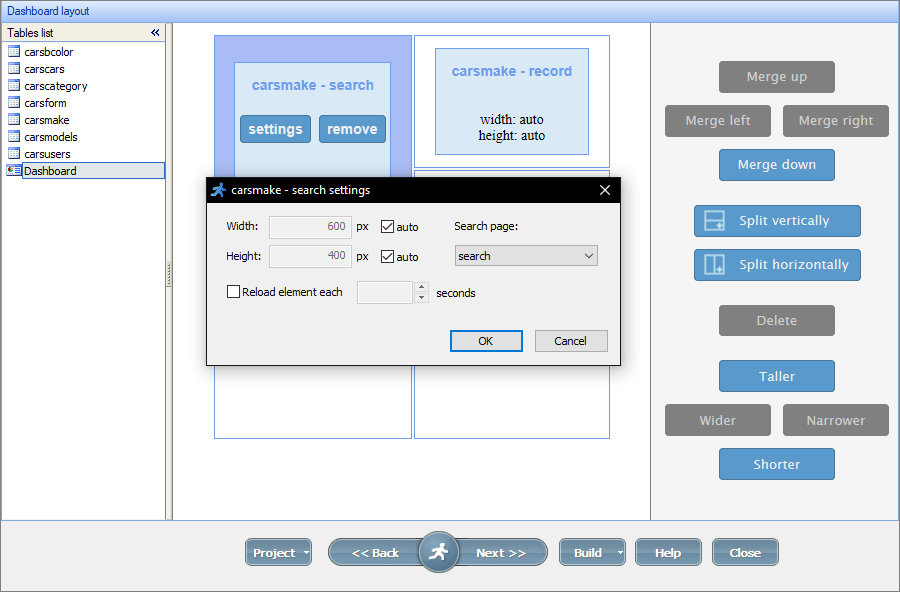The image size is (900, 592).
Task: Open the Search page dropdown
Action: tap(588, 256)
